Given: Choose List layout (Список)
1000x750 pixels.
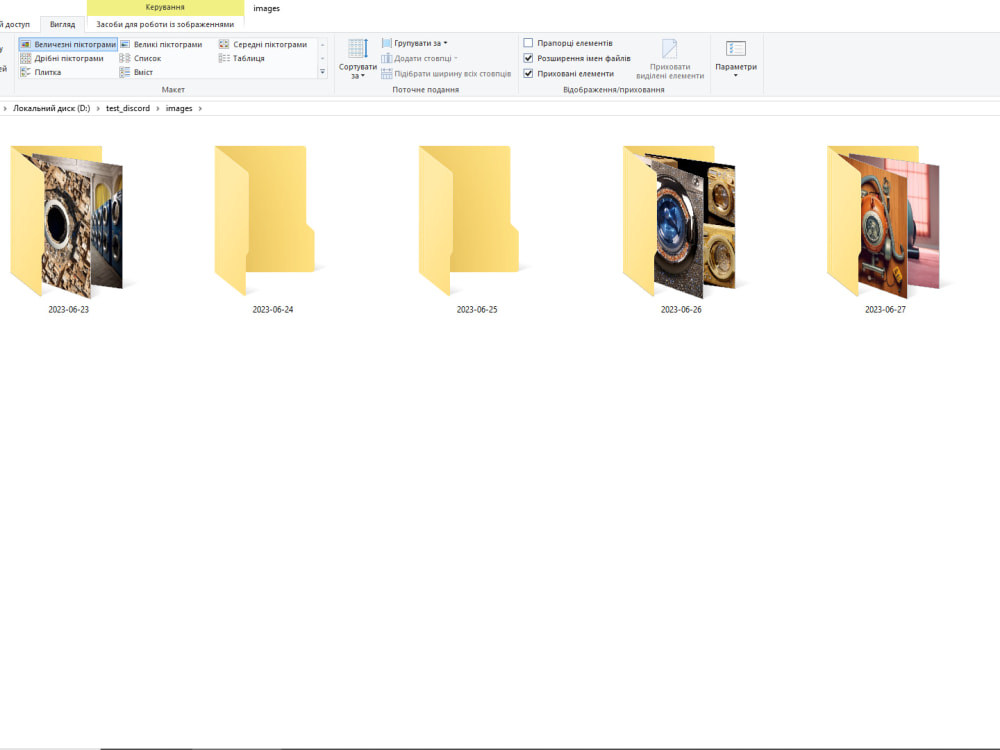Looking at the screenshot, I should [140, 59].
